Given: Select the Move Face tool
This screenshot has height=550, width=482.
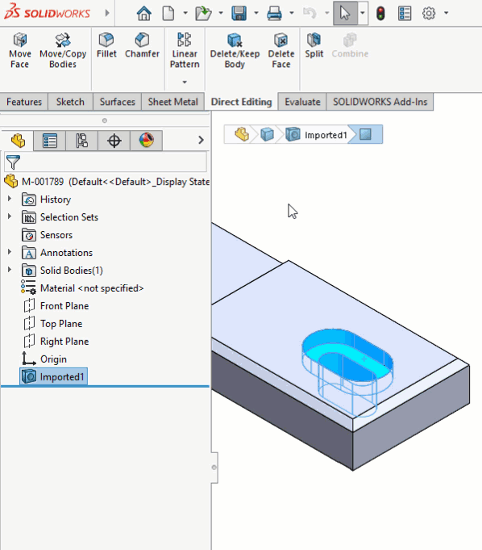Looking at the screenshot, I should (x=20, y=51).
